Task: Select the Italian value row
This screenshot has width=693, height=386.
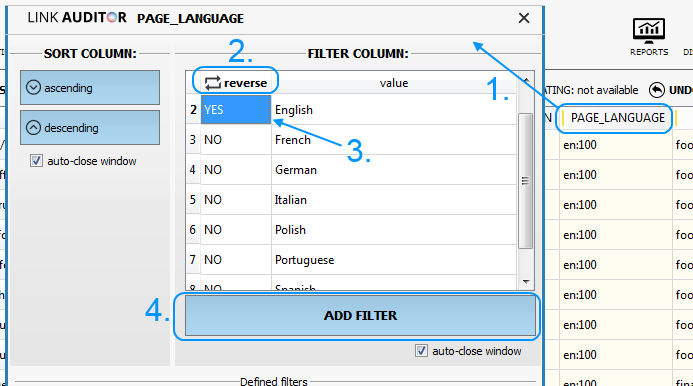Action: coord(394,200)
